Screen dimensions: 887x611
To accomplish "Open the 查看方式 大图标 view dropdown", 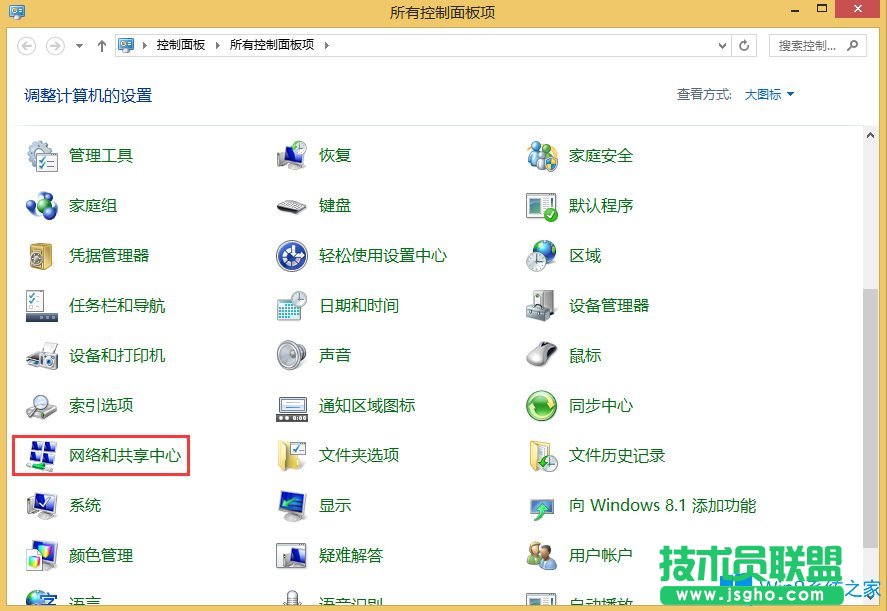I will 765,94.
